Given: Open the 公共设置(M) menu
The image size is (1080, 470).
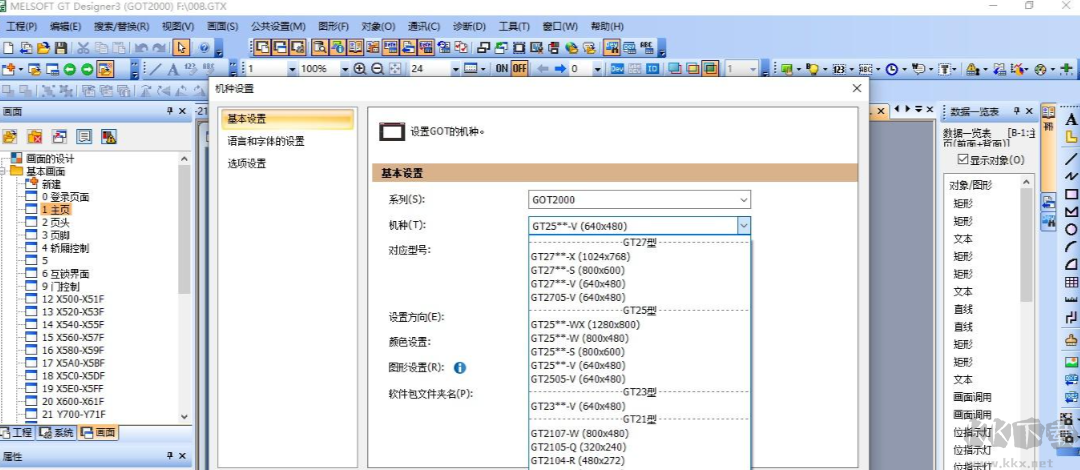Looking at the screenshot, I should (x=278, y=26).
